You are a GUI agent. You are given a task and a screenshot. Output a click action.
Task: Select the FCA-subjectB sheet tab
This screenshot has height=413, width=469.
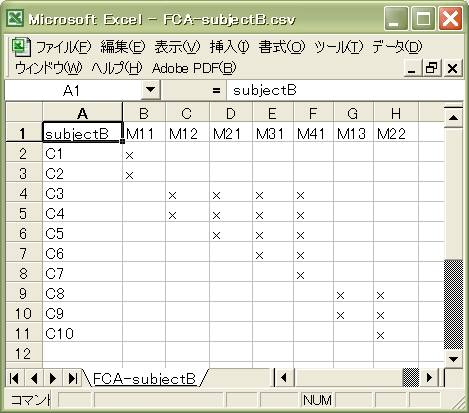pyautogui.click(x=144, y=379)
